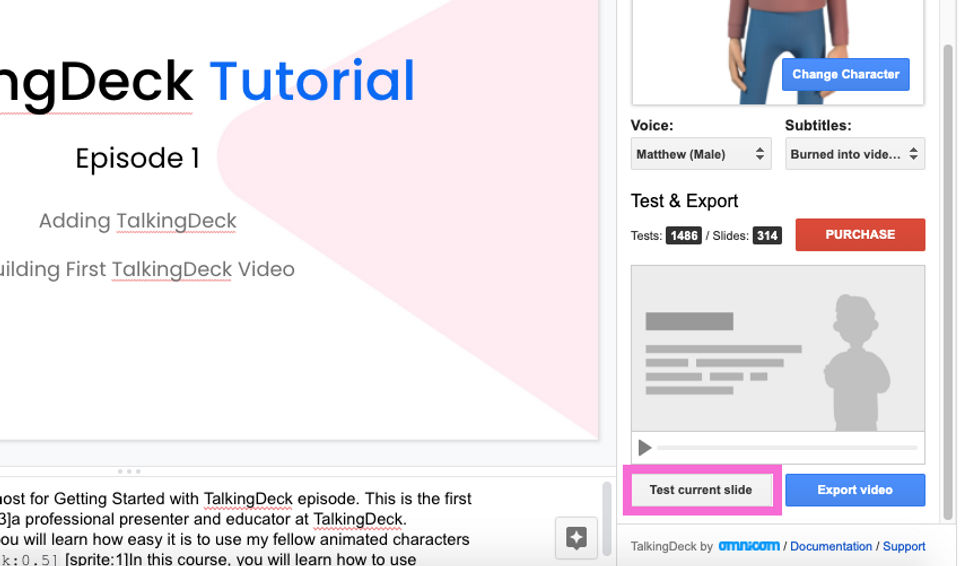Image resolution: width=960 pixels, height=566 pixels.
Task: Click the speaker notes scrollbar
Action: pyautogui.click(x=606, y=518)
